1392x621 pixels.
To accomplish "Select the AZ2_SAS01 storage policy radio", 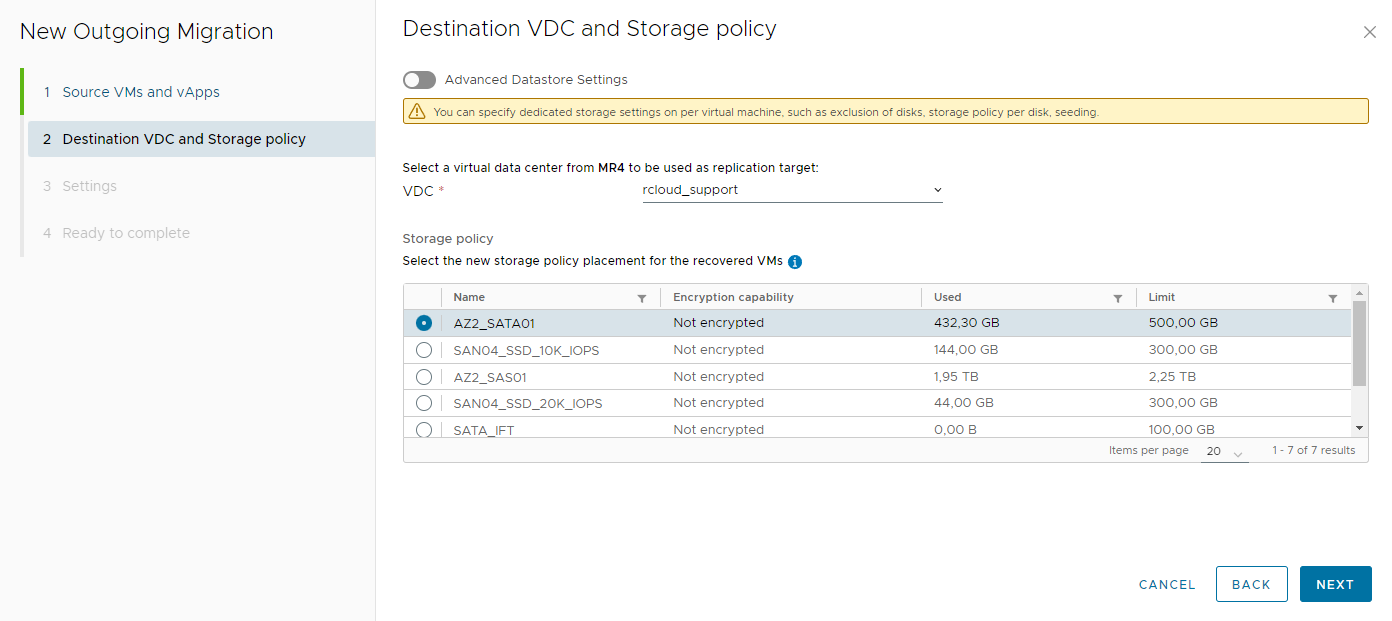I will click(424, 377).
